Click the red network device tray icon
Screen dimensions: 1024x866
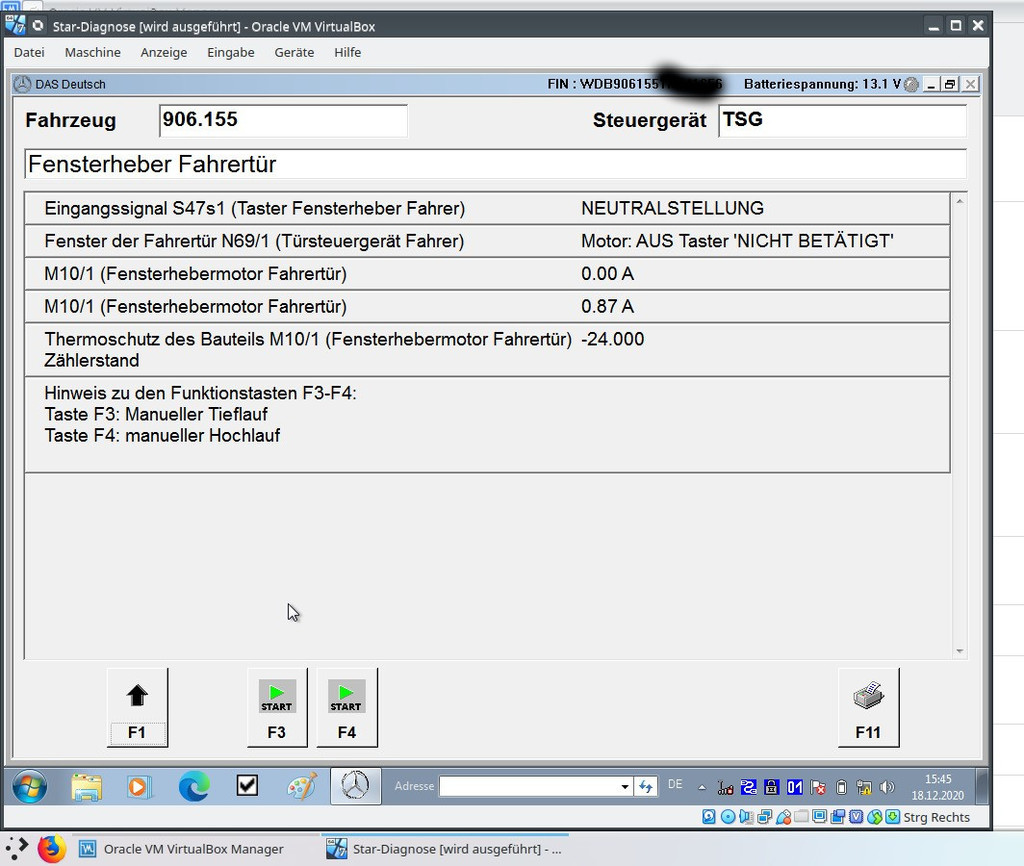point(726,788)
